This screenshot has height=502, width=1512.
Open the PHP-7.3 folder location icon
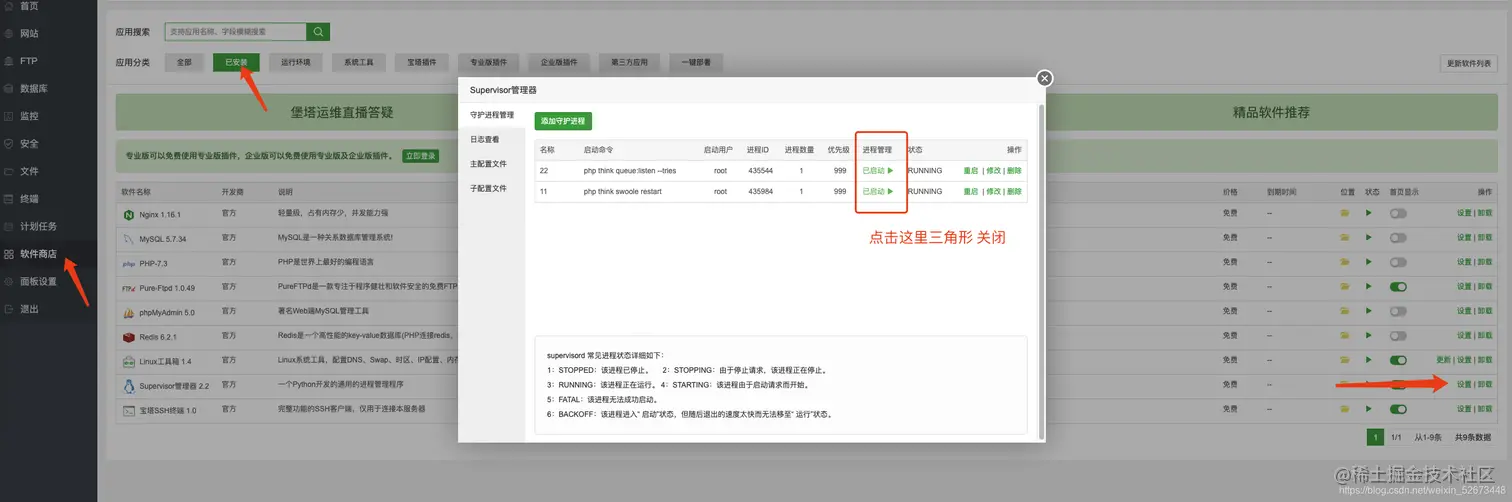tap(1346, 263)
